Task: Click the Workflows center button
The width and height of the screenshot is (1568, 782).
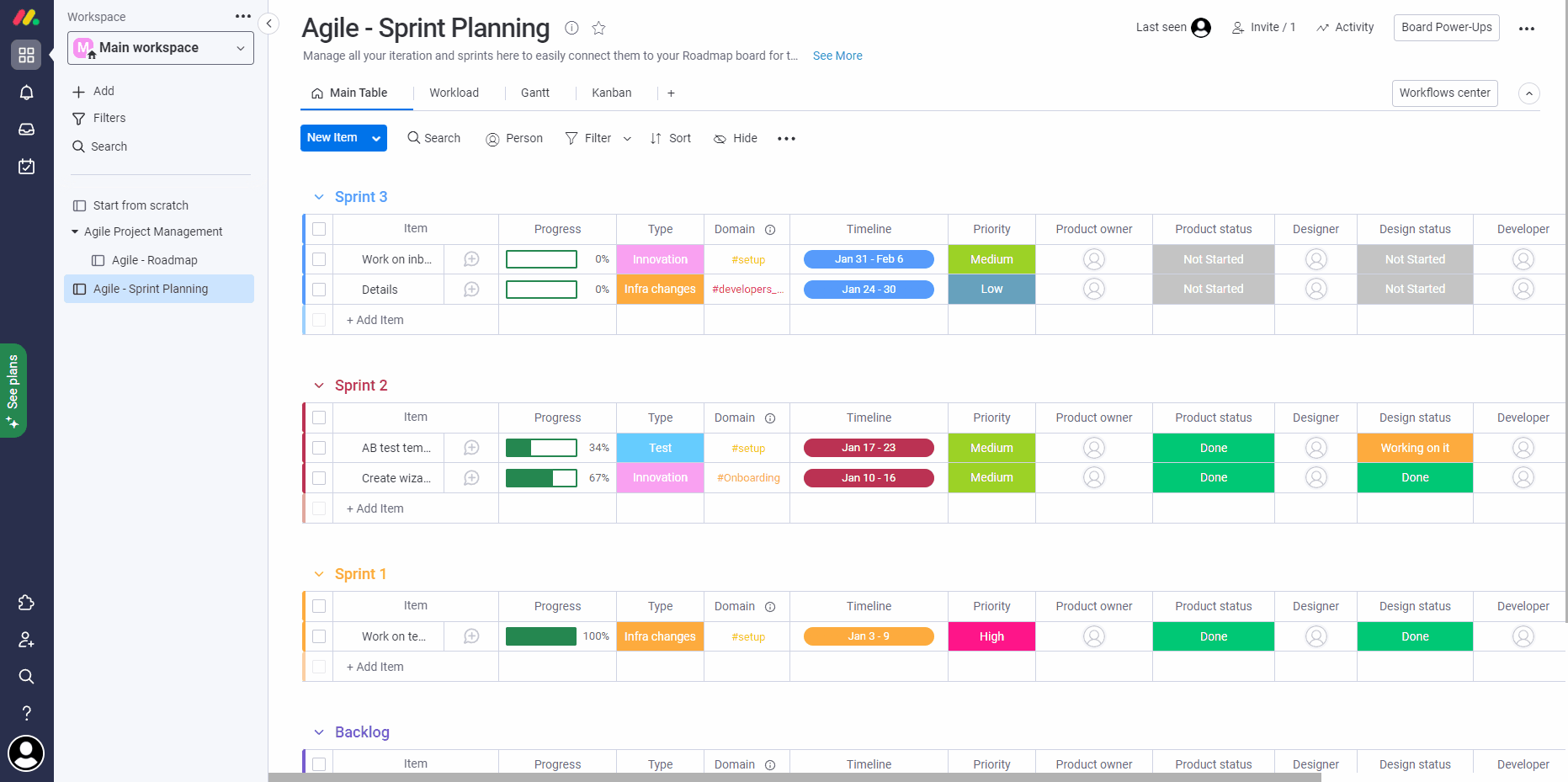Action: pos(1444,93)
